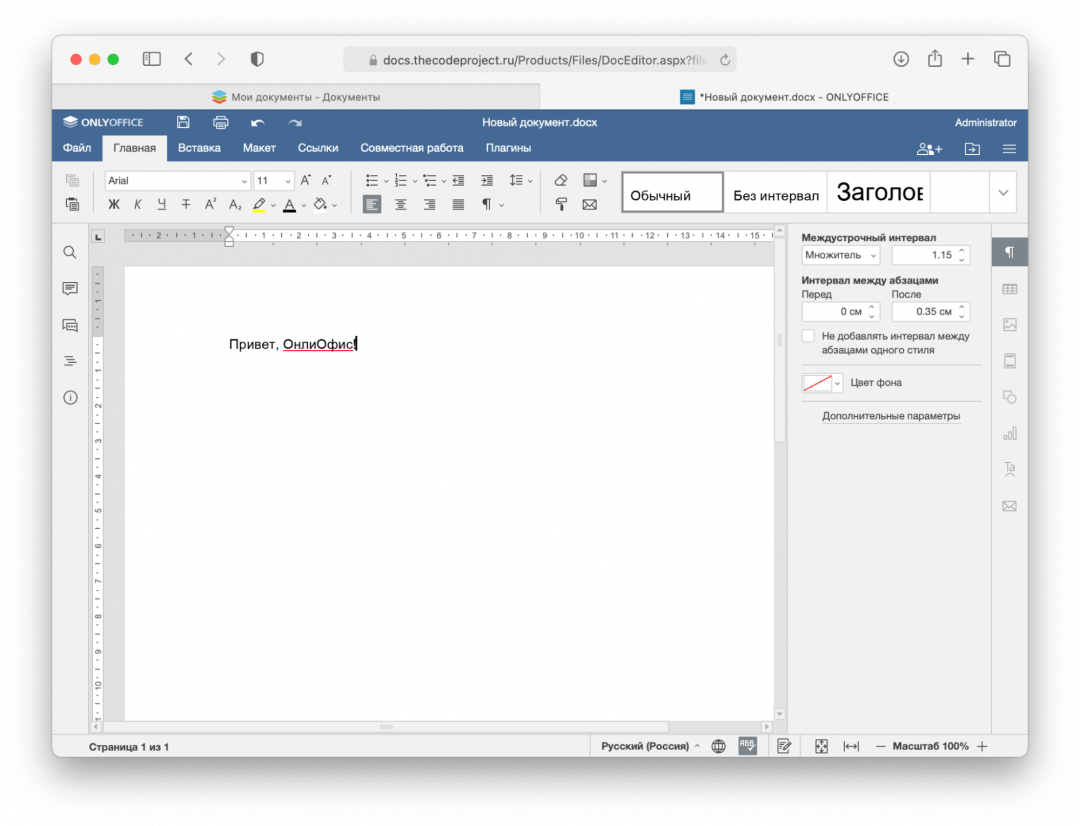This screenshot has height=826, width=1080.
Task: Switch to the 'Вставка' tab
Action: click(199, 148)
